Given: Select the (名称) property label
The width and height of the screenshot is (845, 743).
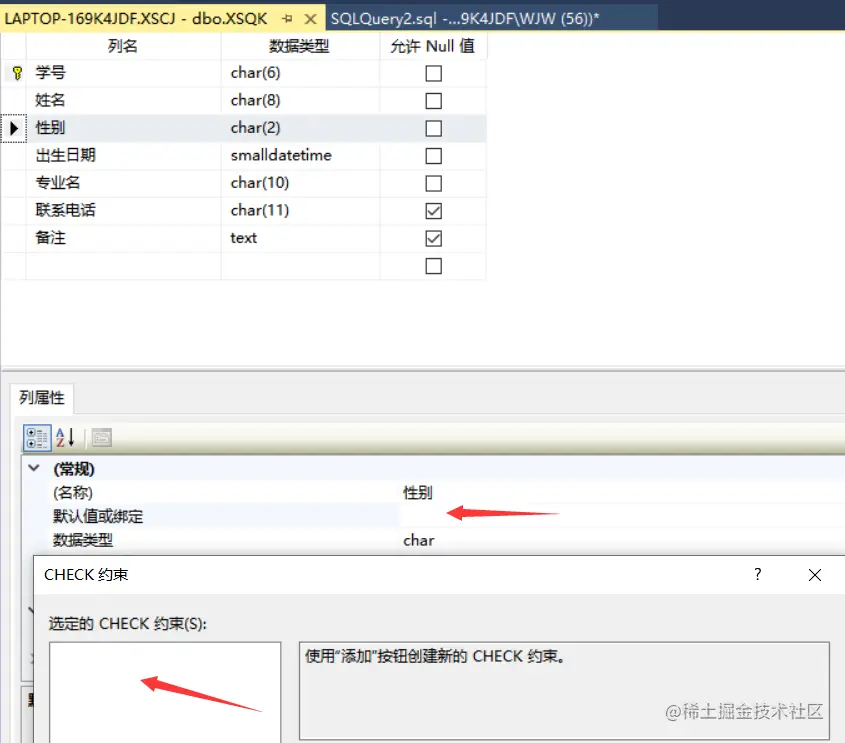Looking at the screenshot, I should pyautogui.click(x=73, y=492).
